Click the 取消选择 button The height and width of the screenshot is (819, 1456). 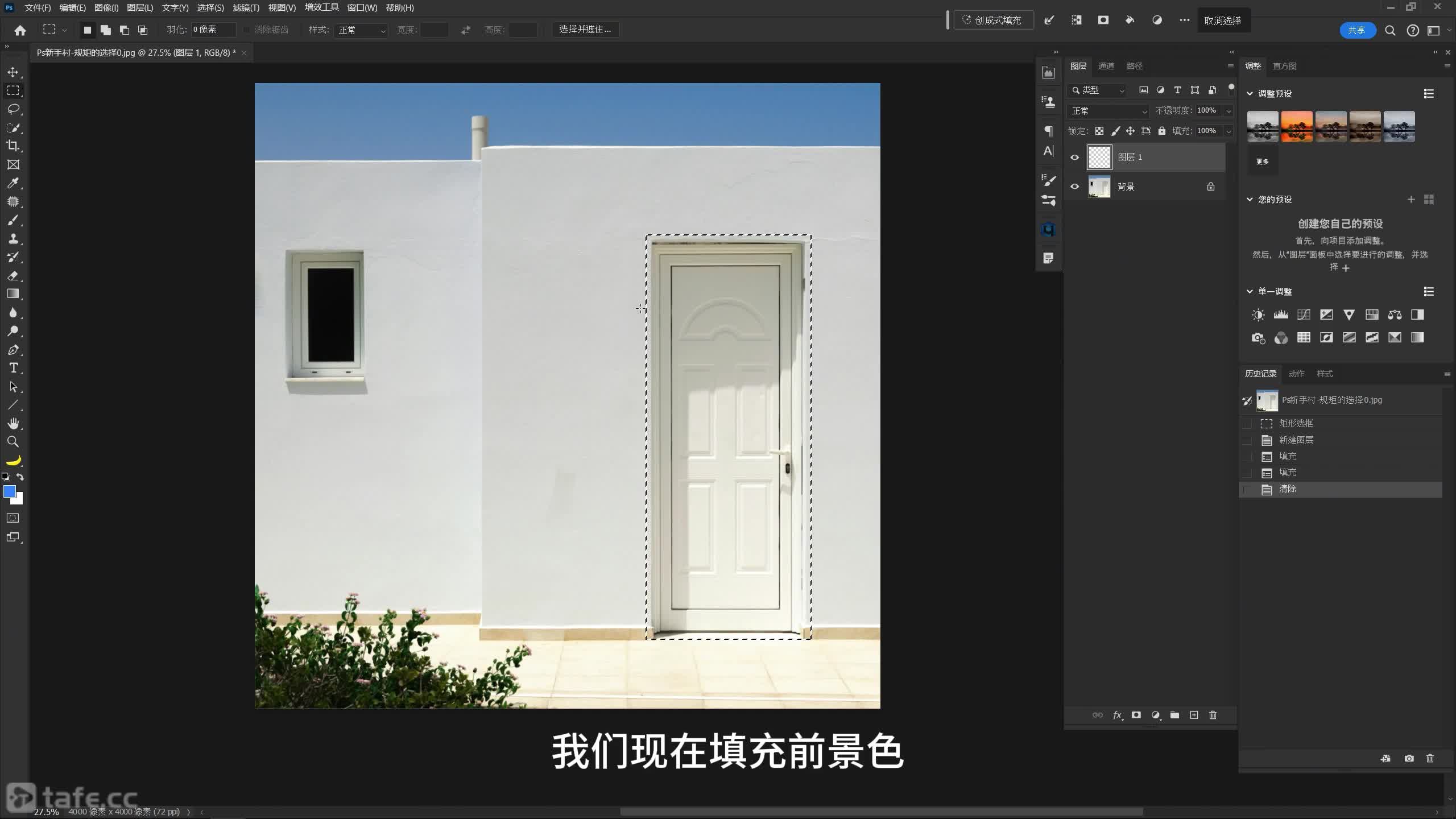(x=1222, y=20)
